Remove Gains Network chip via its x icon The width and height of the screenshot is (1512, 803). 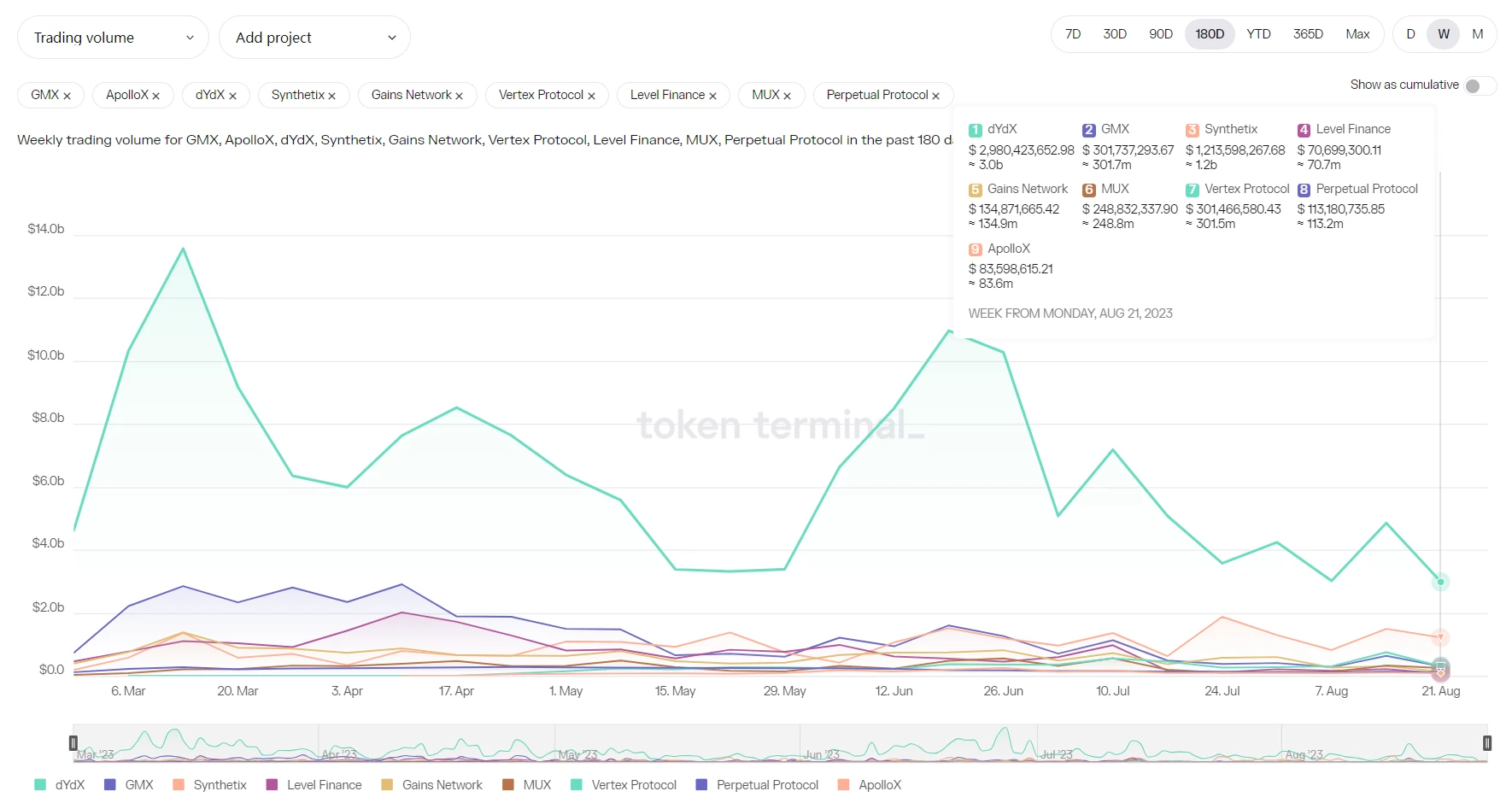pyautogui.click(x=459, y=96)
